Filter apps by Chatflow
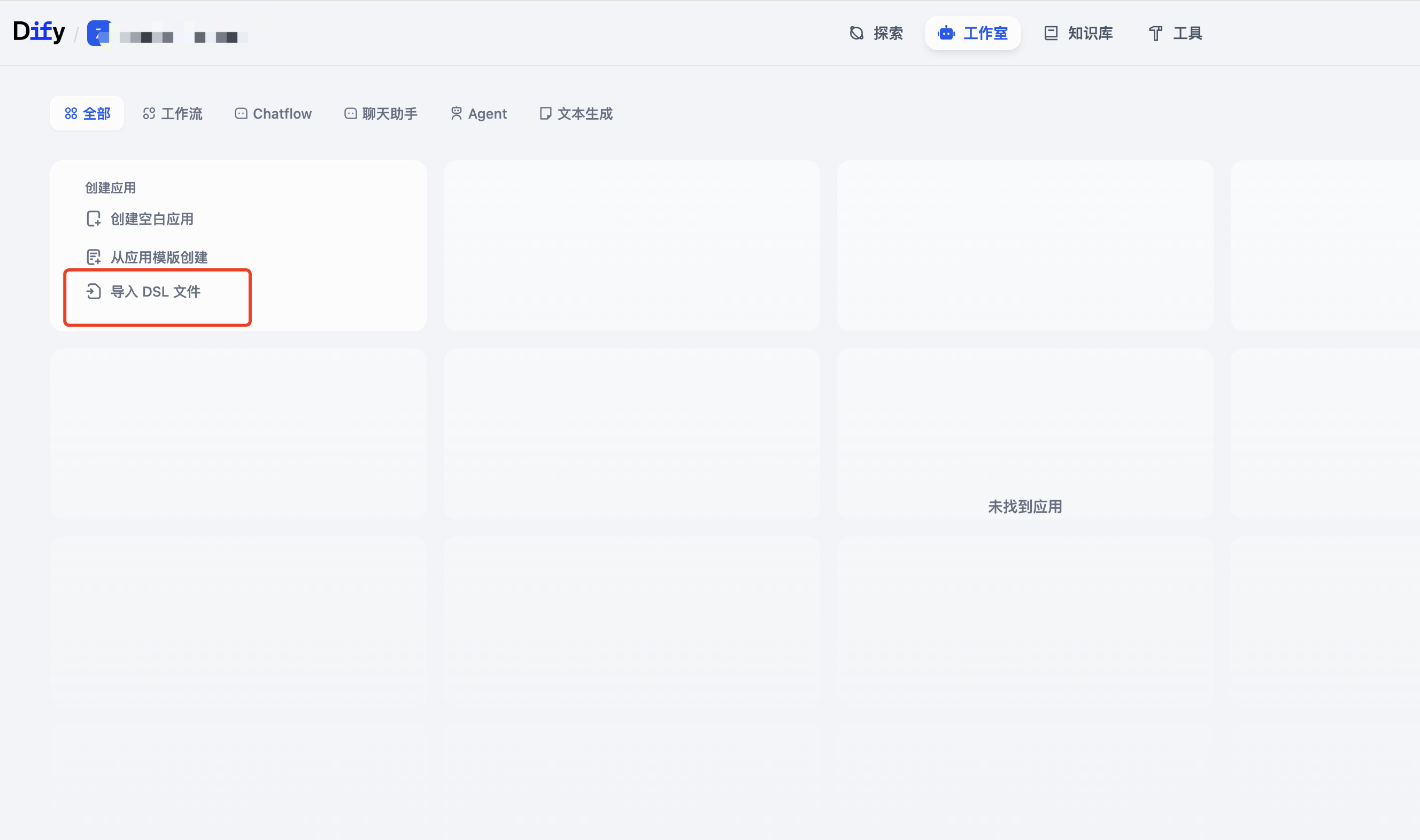1420x840 pixels. (274, 114)
